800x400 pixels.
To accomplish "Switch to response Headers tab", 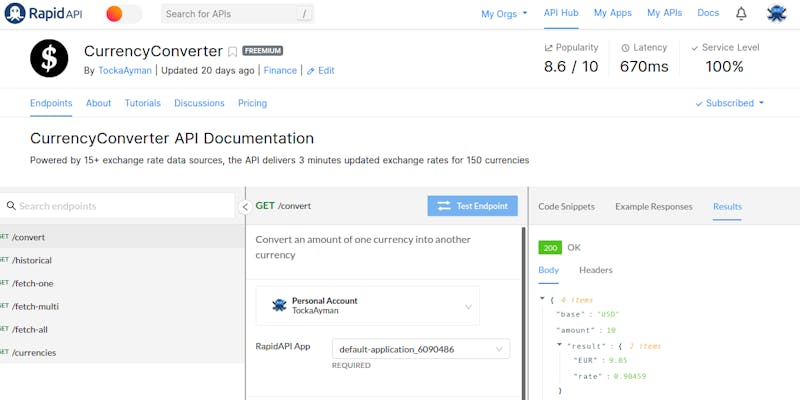I will point(595,270).
